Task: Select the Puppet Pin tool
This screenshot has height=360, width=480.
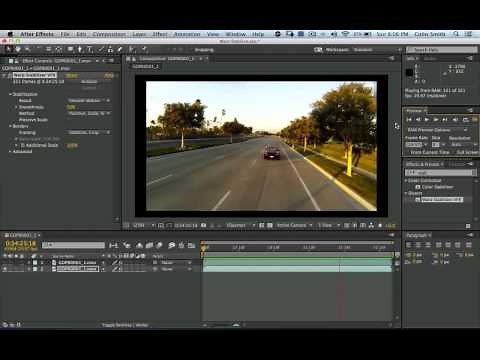Action: [x=144, y=49]
